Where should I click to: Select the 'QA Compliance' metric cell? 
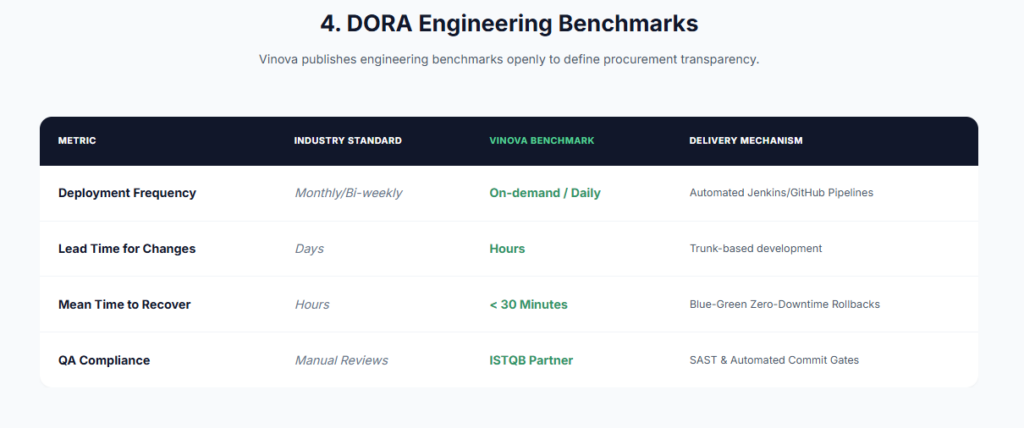click(104, 361)
